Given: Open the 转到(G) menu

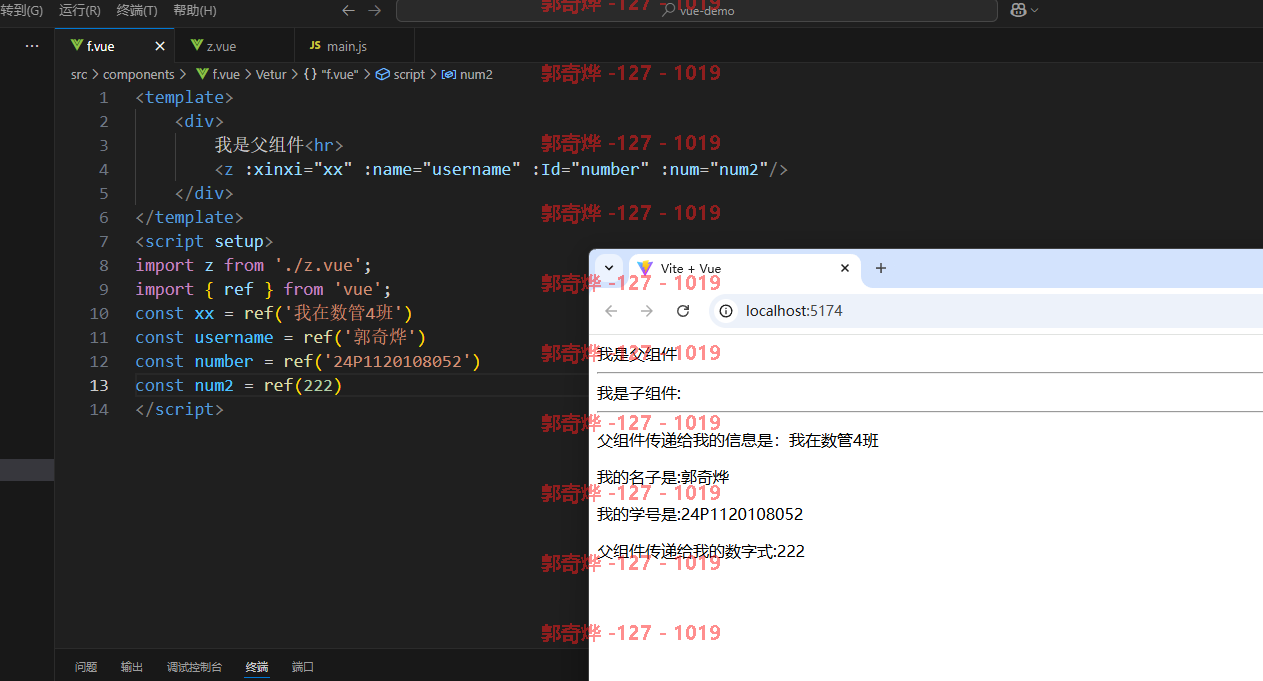Looking at the screenshot, I should tap(22, 10).
